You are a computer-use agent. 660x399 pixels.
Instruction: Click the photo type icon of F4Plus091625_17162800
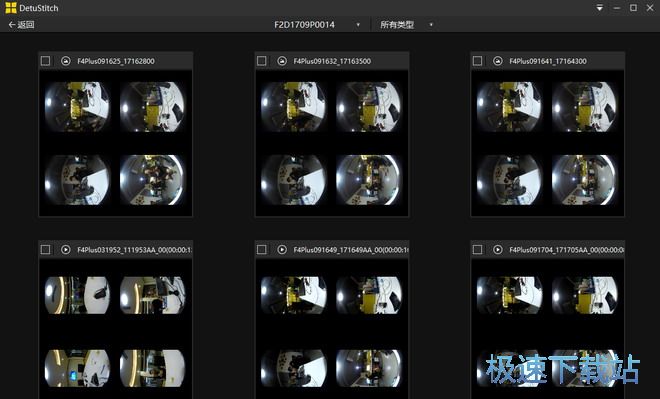pyautogui.click(x=66, y=61)
